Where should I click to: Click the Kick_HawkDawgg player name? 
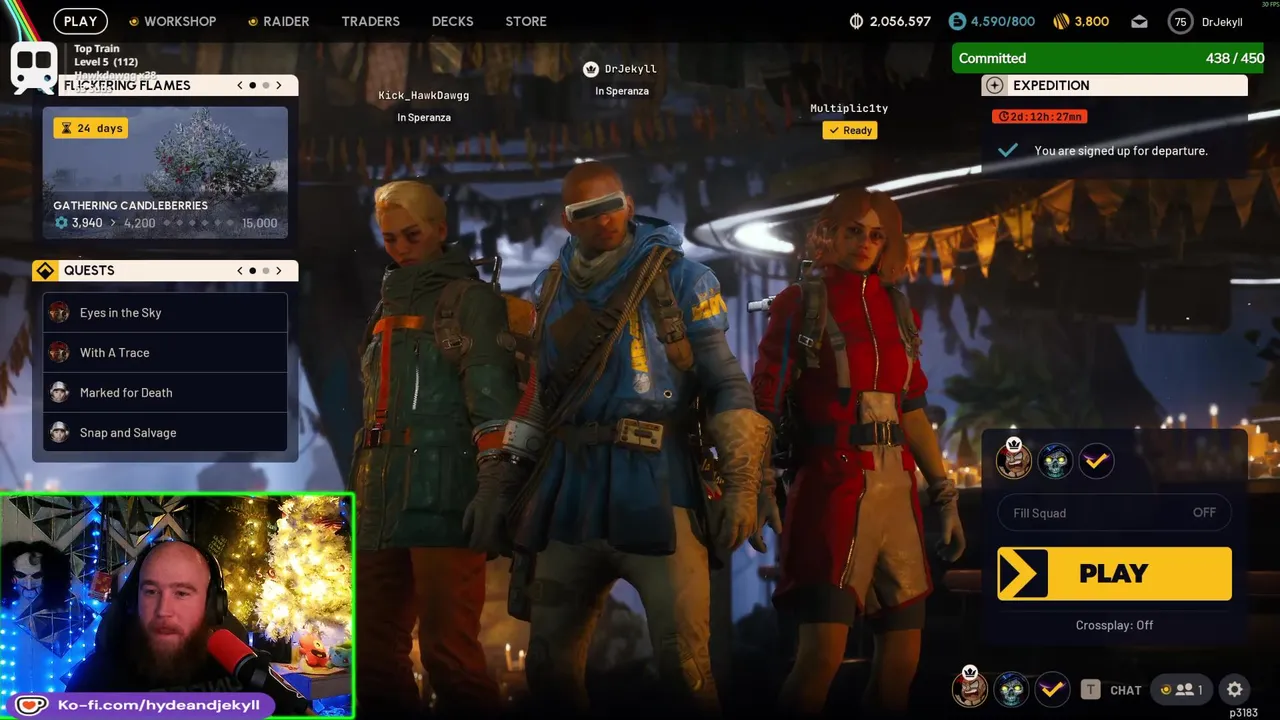pos(423,95)
